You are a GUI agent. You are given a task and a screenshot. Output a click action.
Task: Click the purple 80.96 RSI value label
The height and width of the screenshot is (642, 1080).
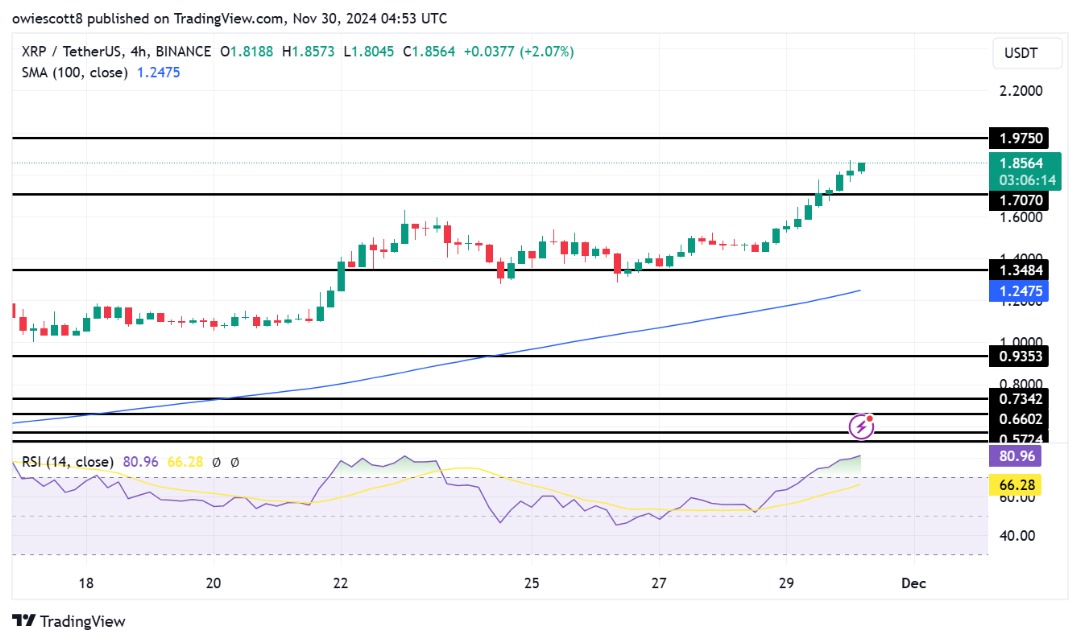(1019, 456)
